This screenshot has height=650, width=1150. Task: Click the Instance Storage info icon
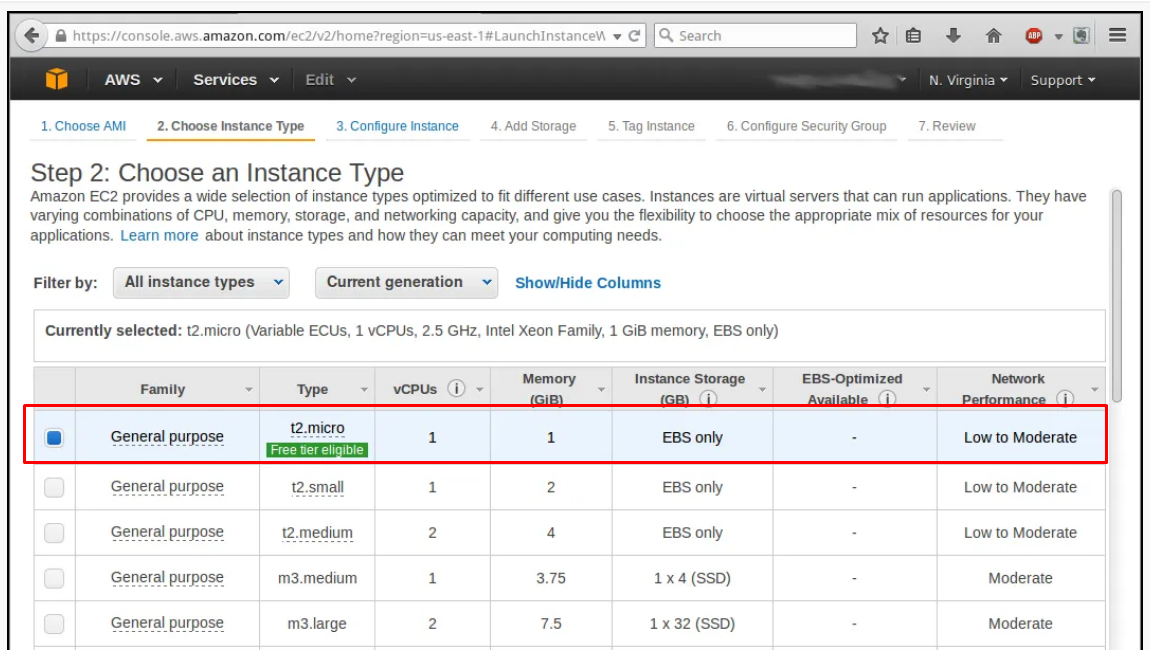[708, 398]
